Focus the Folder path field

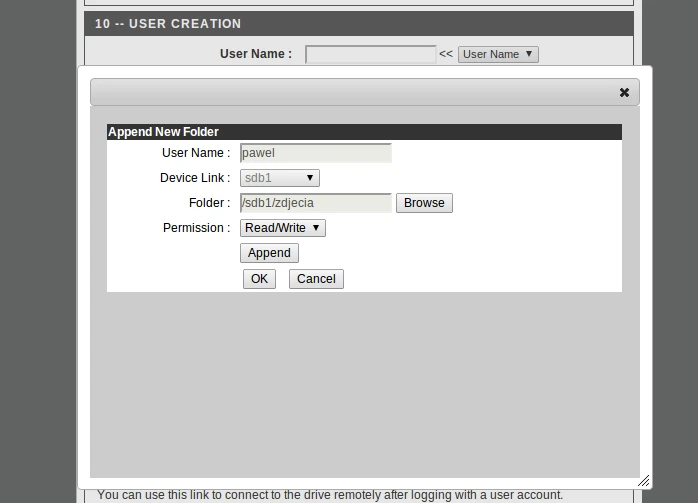(x=316, y=203)
